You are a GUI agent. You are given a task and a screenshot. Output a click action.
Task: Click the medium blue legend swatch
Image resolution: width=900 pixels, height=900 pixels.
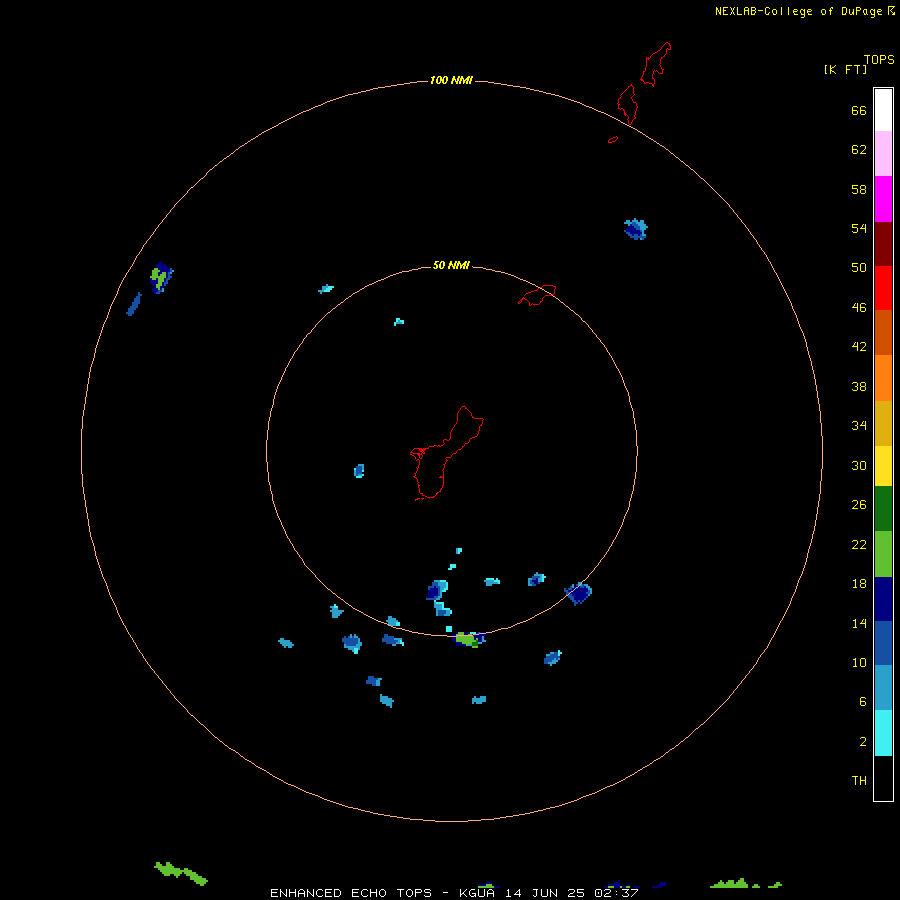[x=883, y=643]
